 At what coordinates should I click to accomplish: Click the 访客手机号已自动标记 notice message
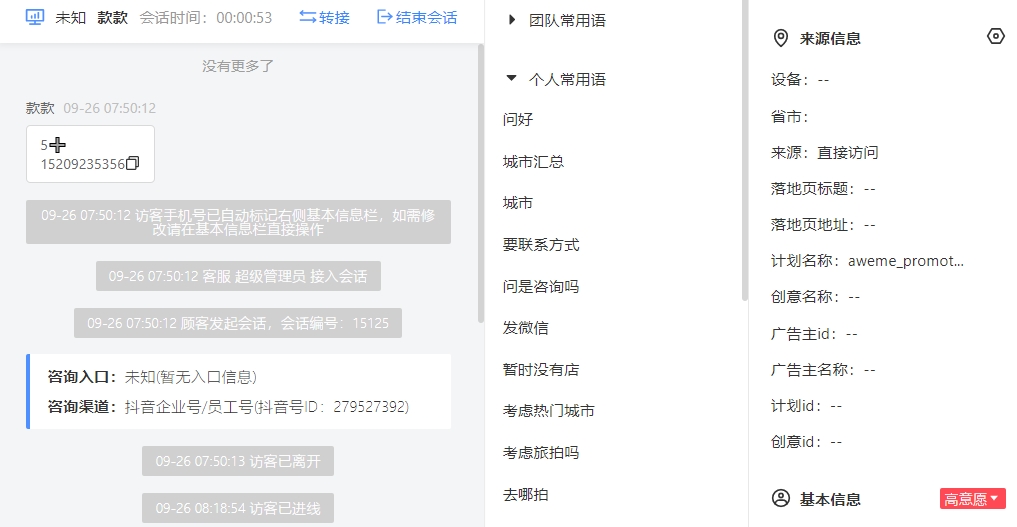pyautogui.click(x=238, y=222)
